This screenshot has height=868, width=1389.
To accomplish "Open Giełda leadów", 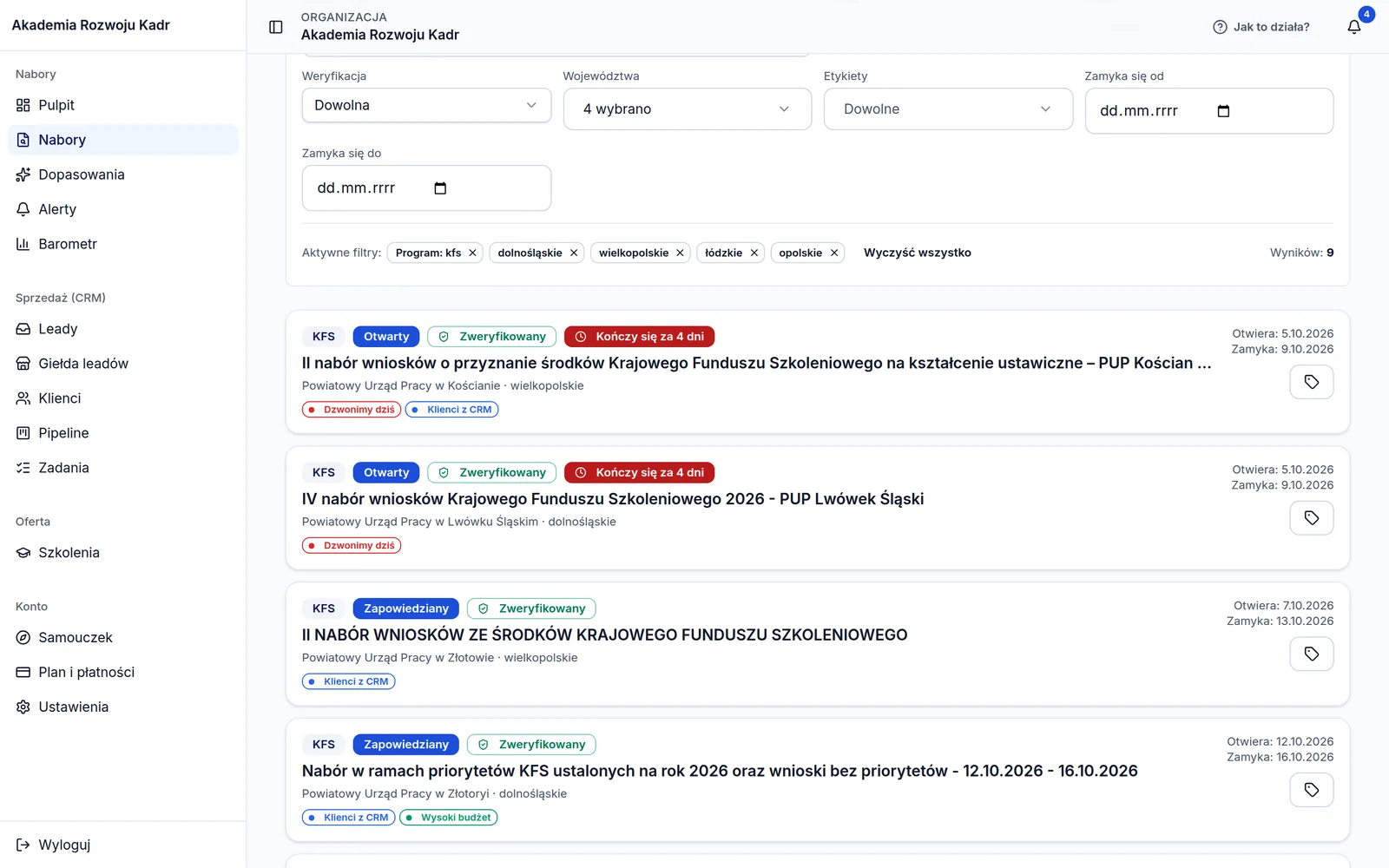I will click(123, 364).
